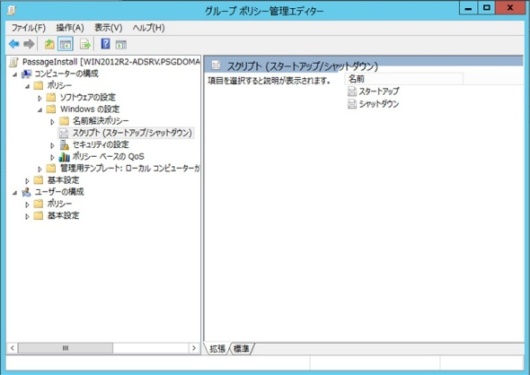Screen dimensions: 530x375
Task: Expand 管理用テンプレート tree node arrow
Action: [40, 169]
